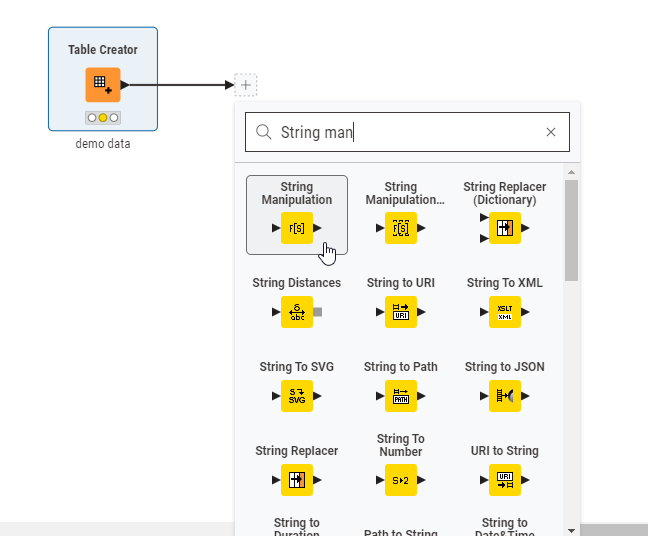
Task: Add the URI to String node
Action: point(504,480)
